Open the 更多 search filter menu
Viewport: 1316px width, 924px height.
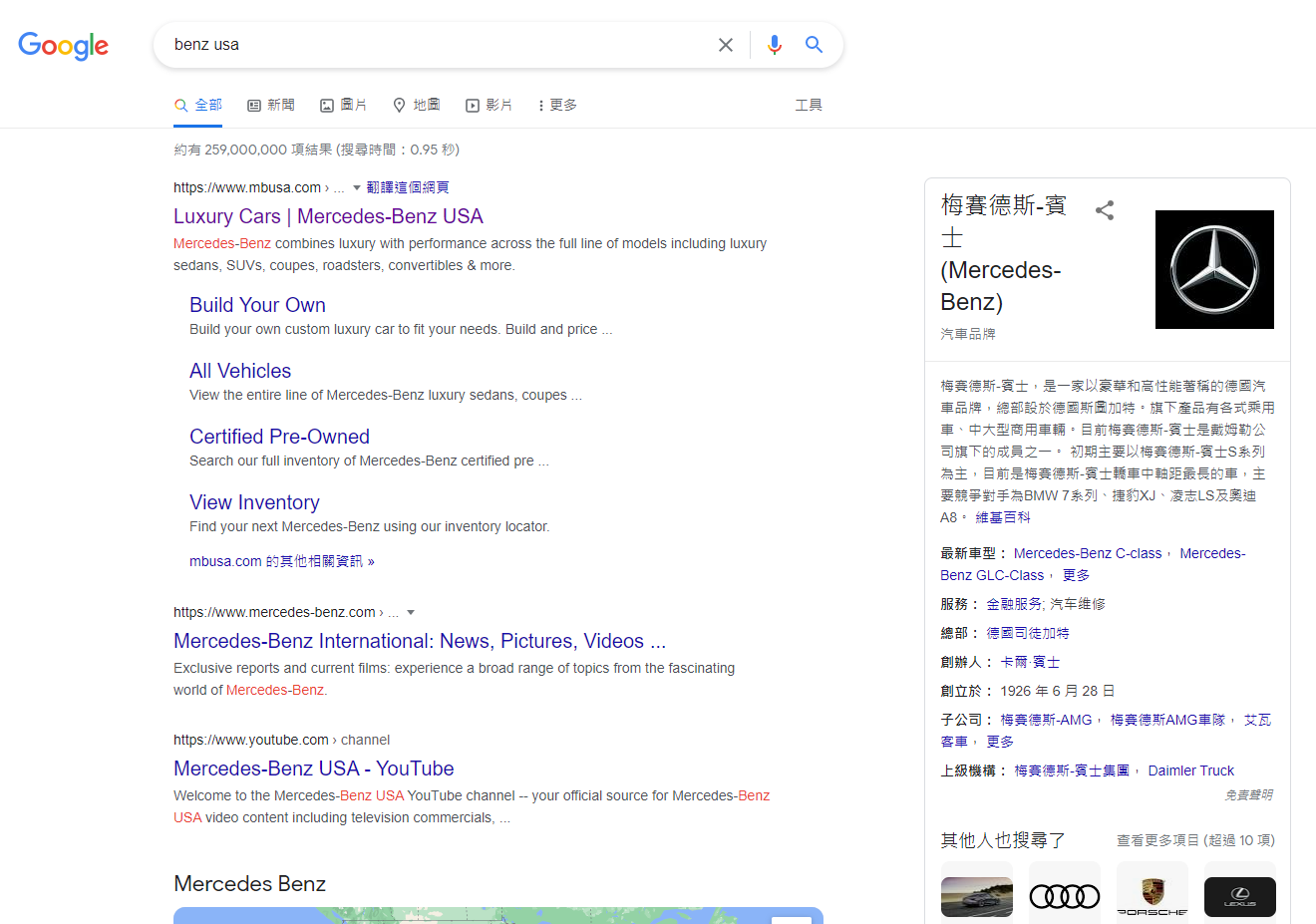pos(557,105)
